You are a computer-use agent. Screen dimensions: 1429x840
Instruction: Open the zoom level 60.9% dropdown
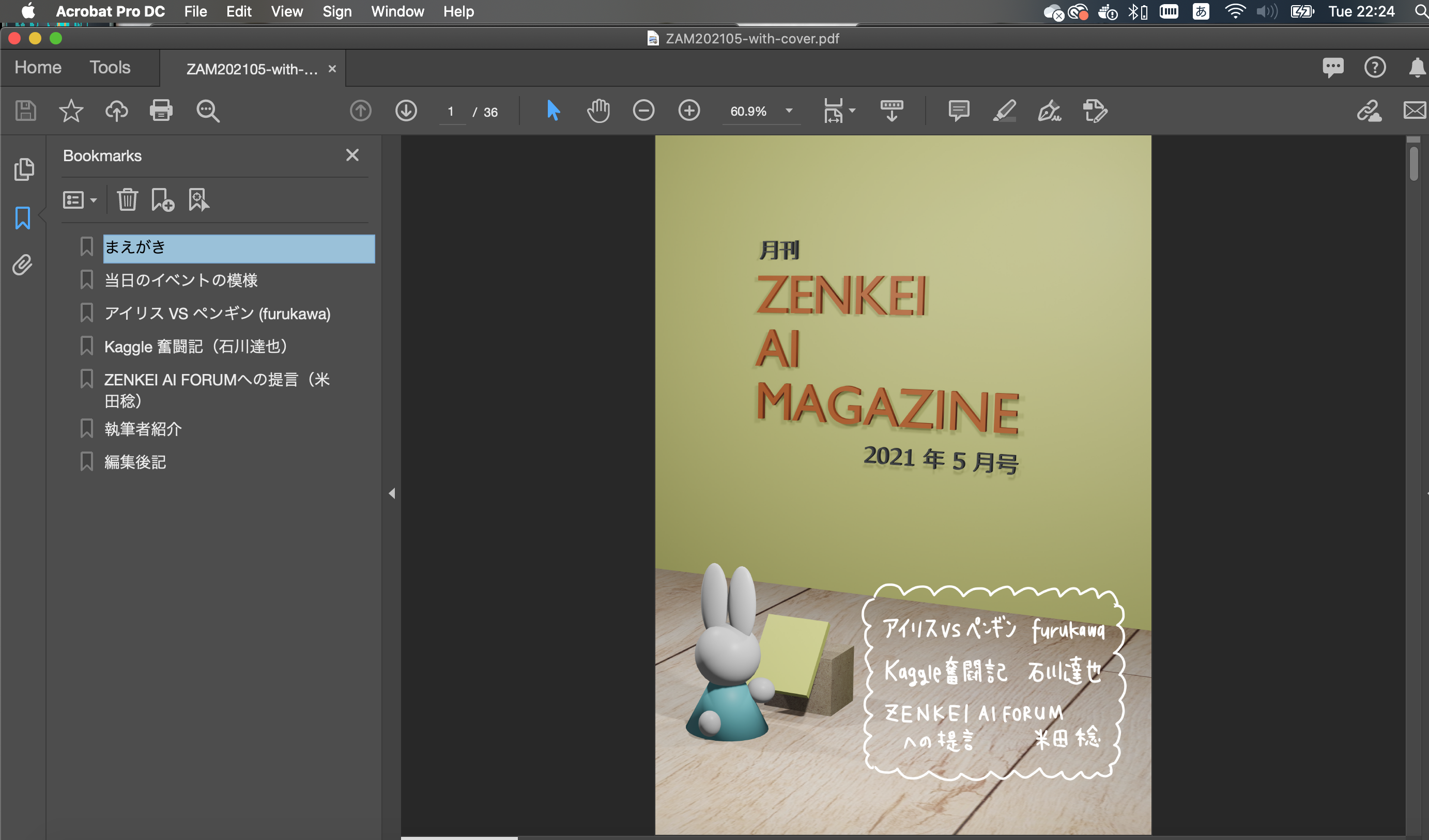tap(789, 111)
